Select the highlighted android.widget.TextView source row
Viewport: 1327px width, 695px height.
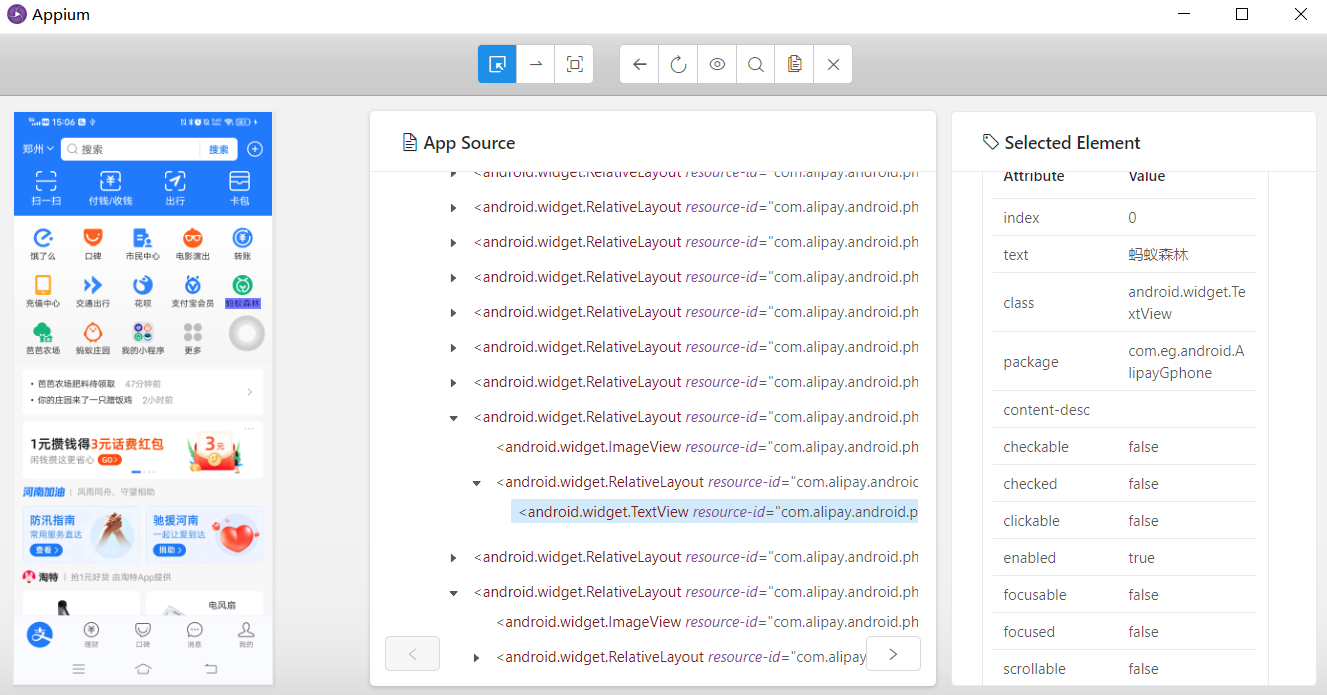tap(714, 512)
